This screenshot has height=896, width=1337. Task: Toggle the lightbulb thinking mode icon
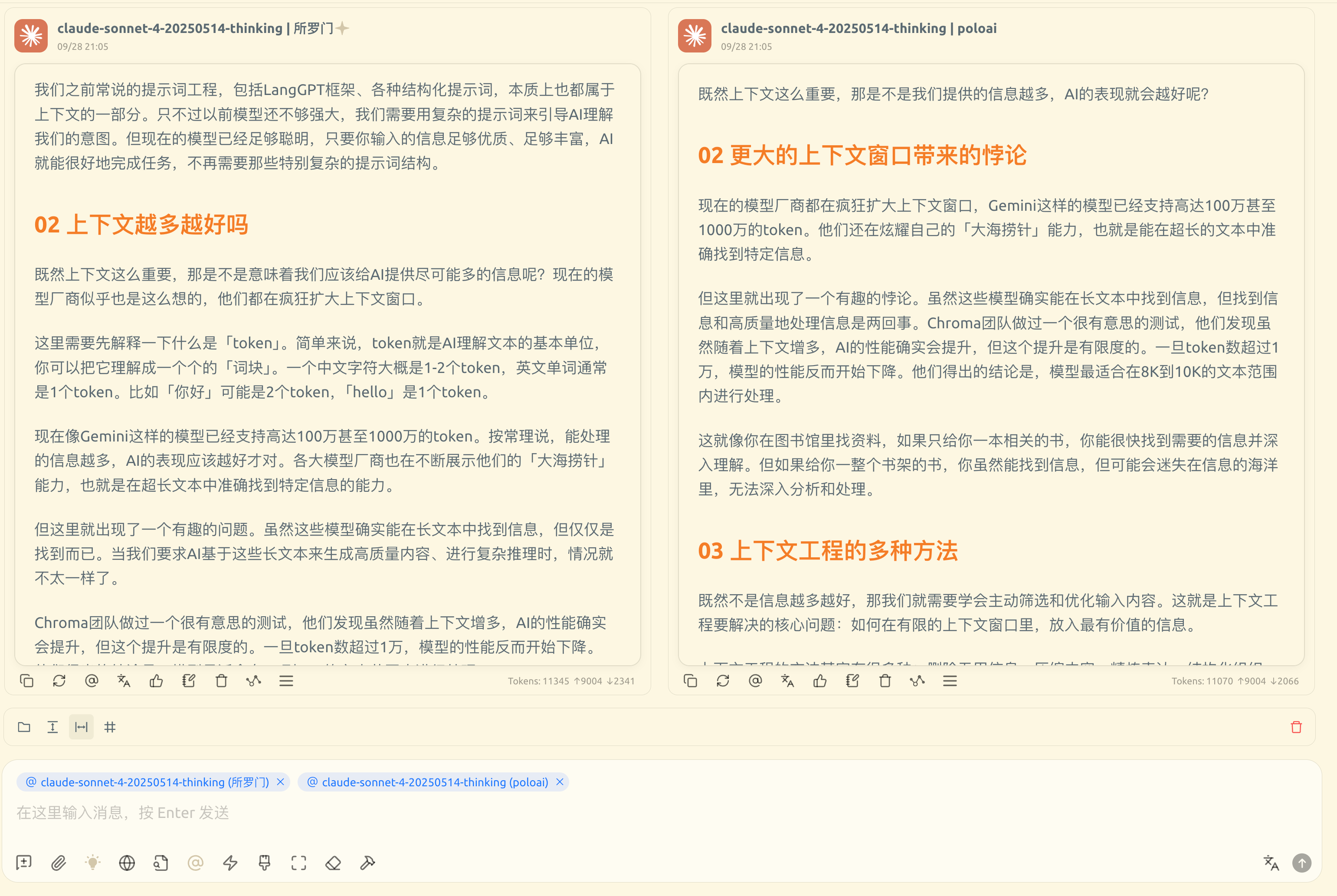(92, 862)
